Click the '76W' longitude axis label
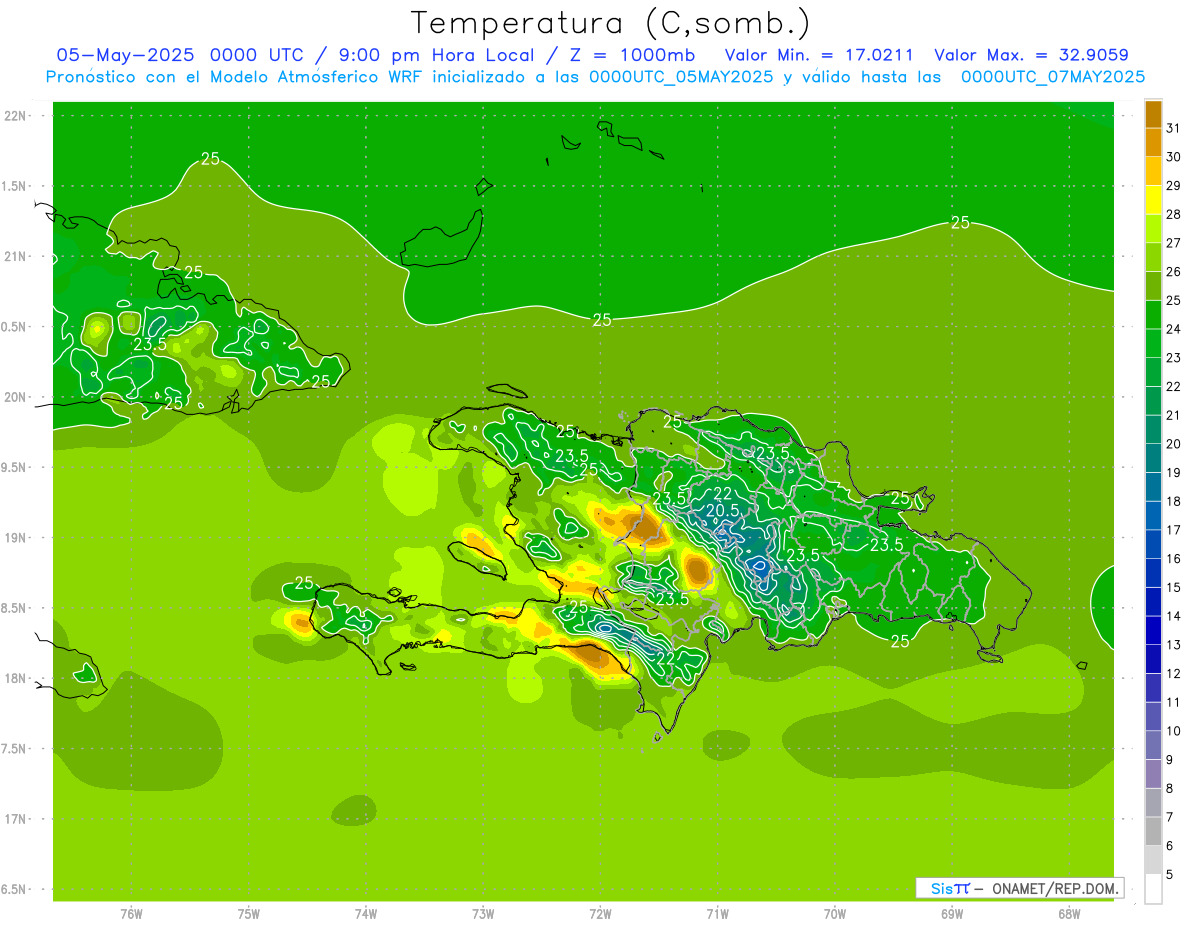Viewport: 1200px width, 927px height. coord(131,914)
